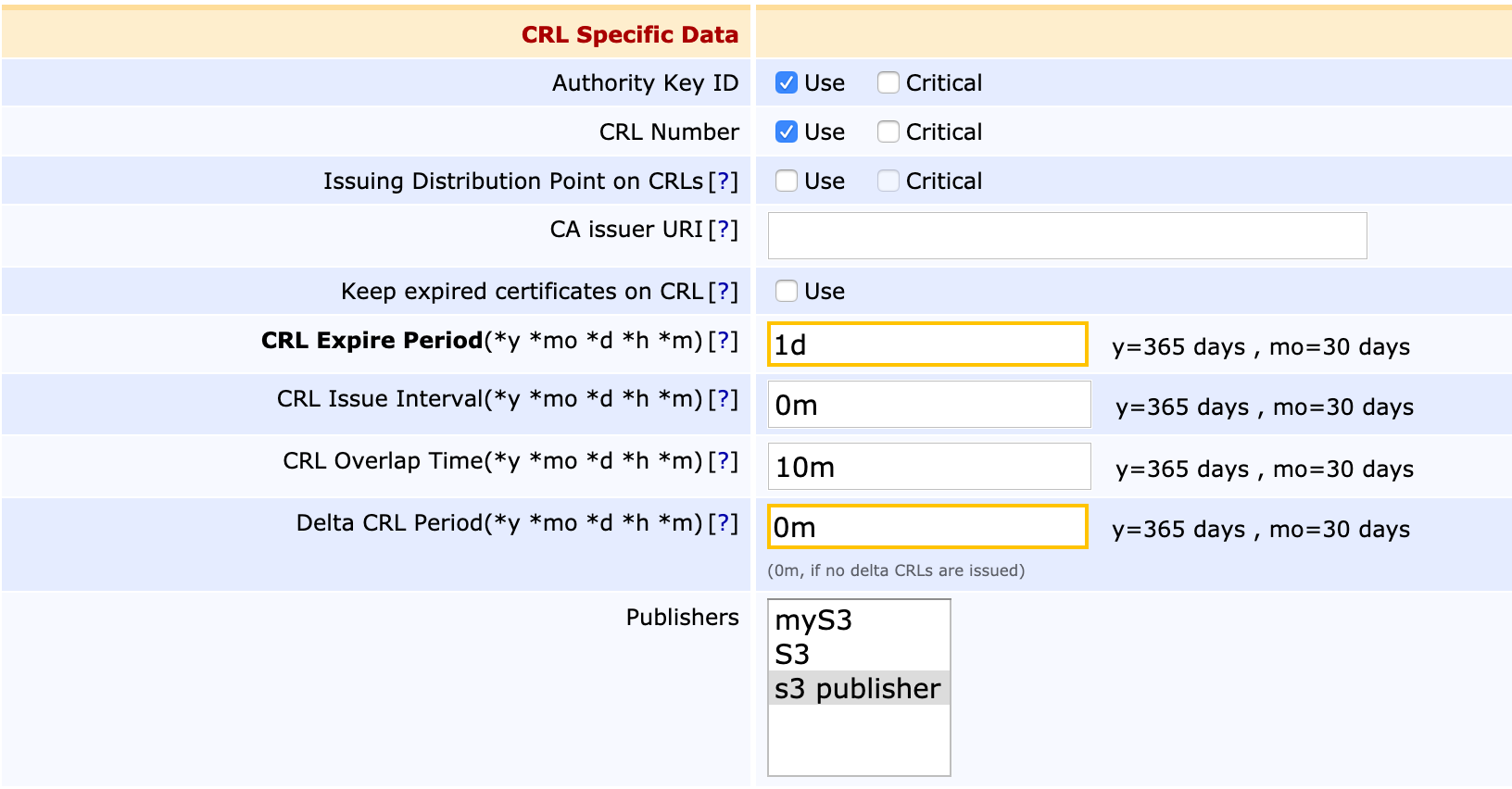
Task: Open help for CRL Overlap Time
Action: (x=723, y=461)
